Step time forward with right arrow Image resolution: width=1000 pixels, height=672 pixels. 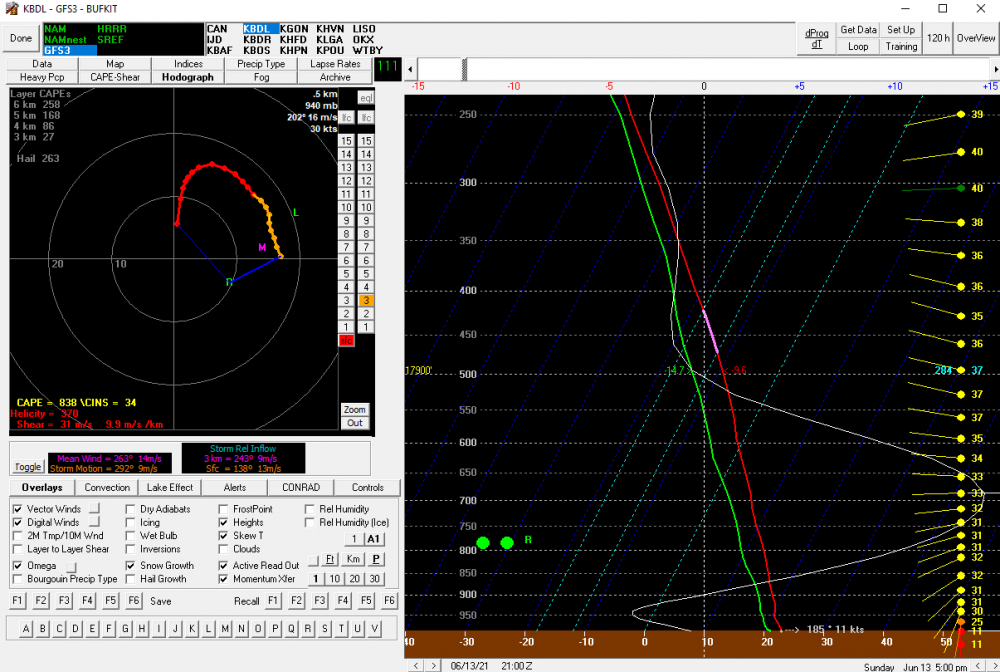coord(434,666)
